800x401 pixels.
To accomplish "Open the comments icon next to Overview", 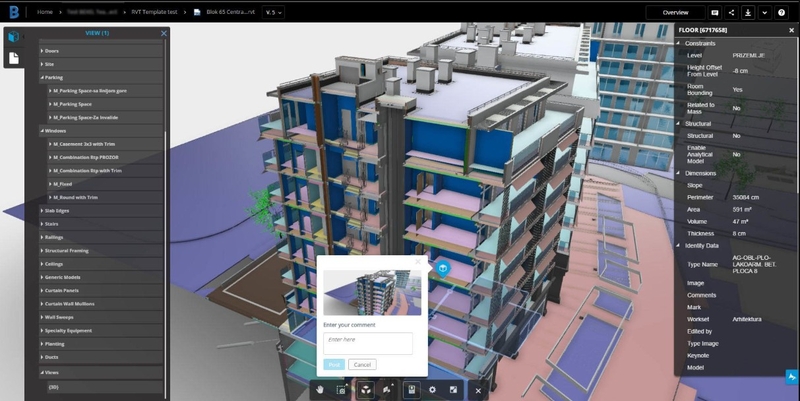I will tap(715, 12).
